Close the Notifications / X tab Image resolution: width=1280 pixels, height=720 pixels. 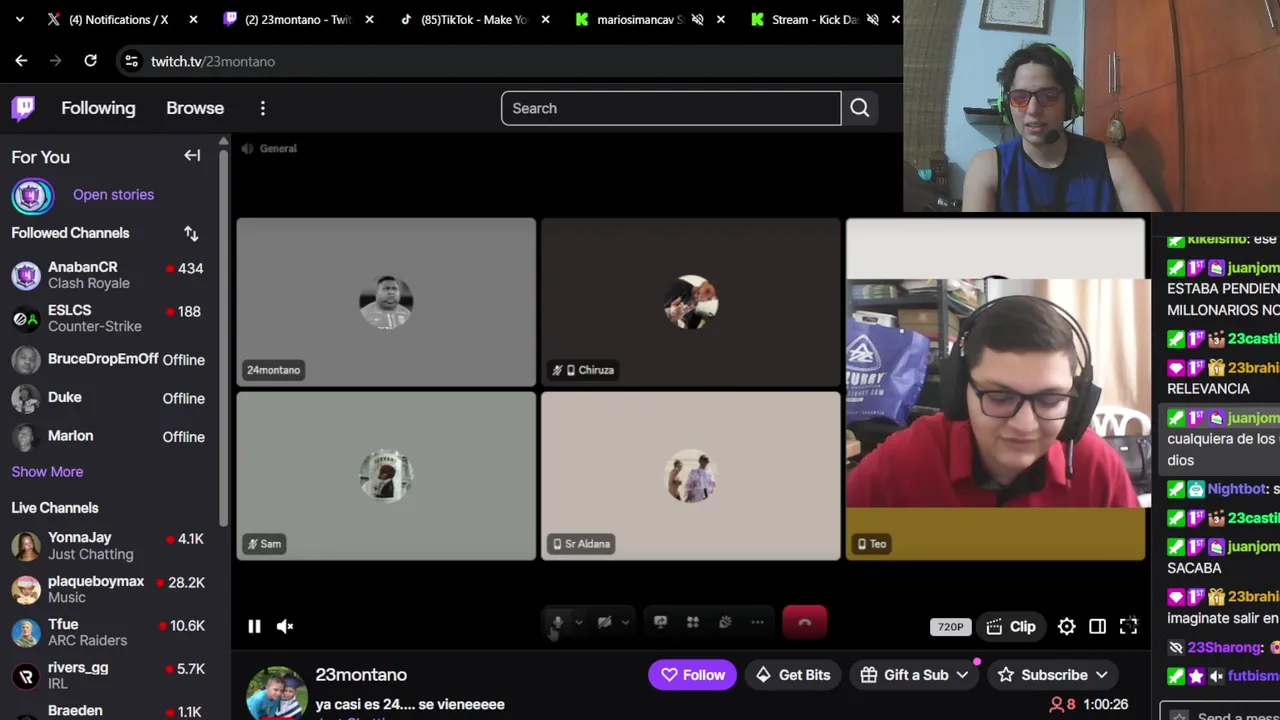point(193,19)
